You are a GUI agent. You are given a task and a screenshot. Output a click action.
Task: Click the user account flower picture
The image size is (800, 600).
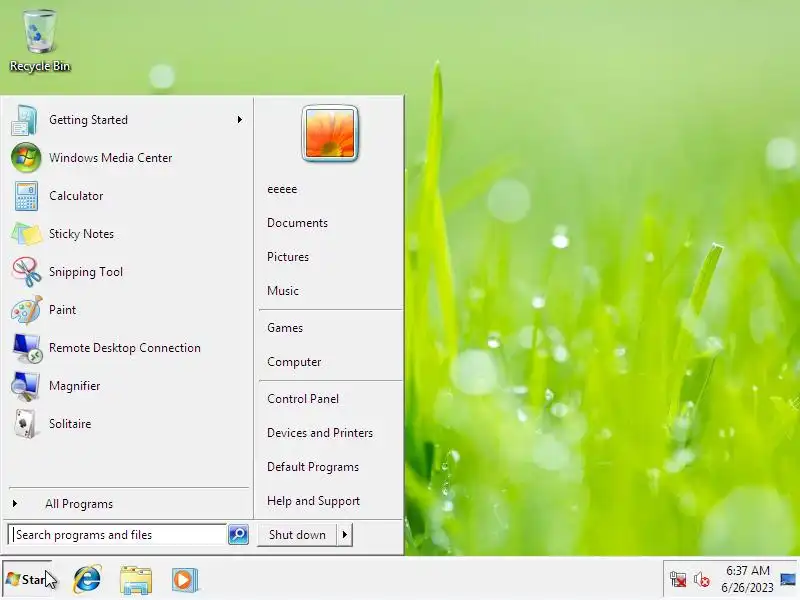(x=330, y=134)
